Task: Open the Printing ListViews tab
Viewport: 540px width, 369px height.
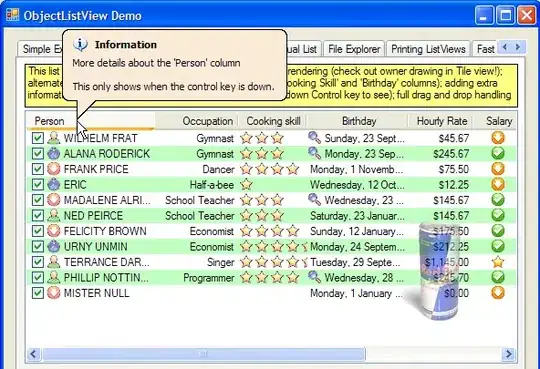Action: (x=428, y=49)
